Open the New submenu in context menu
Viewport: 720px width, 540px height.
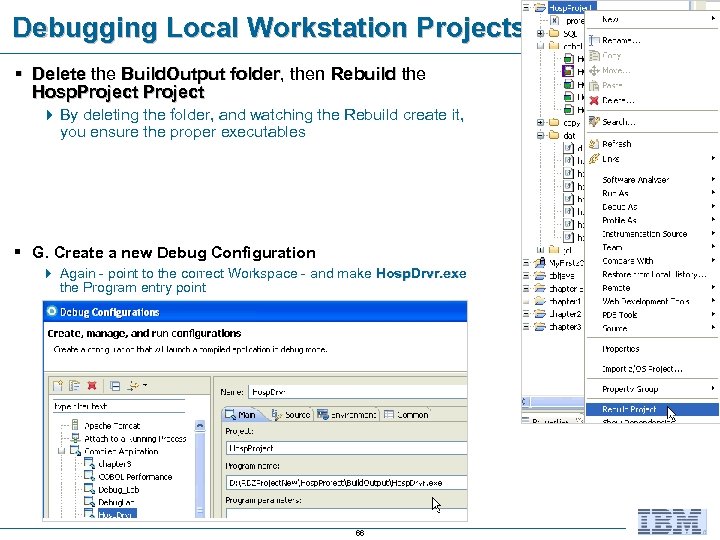652,19
